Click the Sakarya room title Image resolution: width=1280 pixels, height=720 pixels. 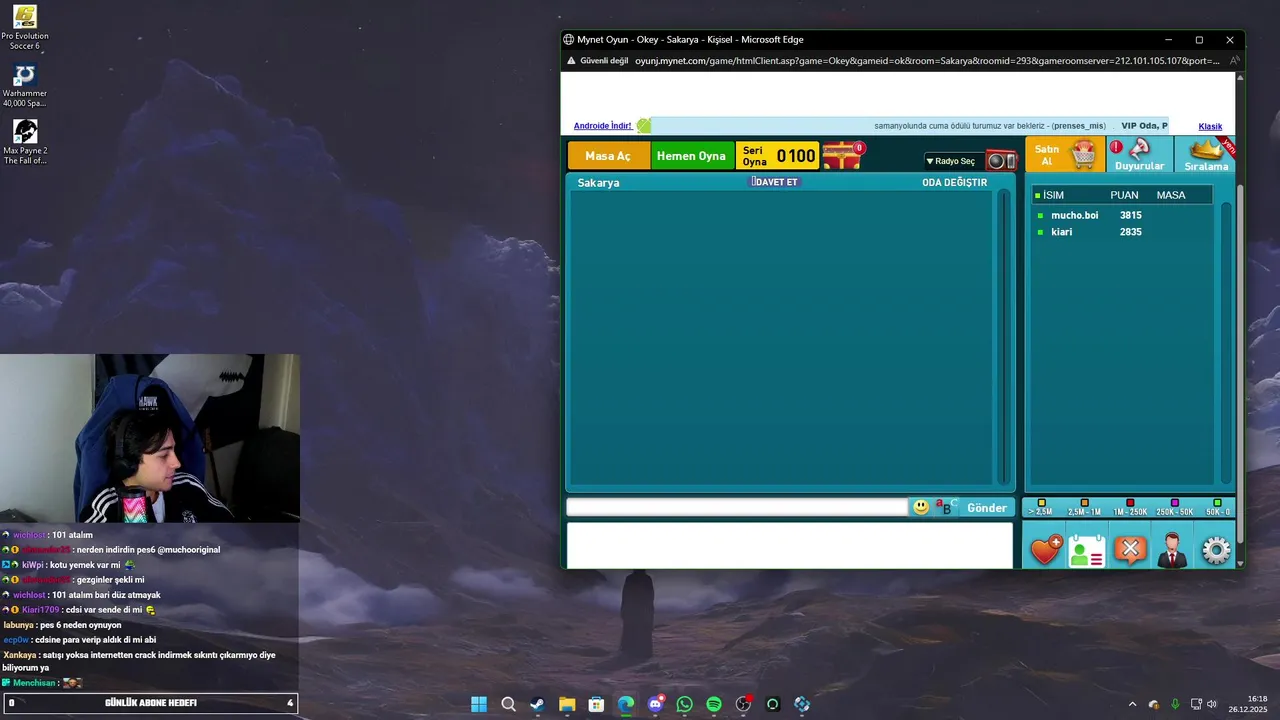pos(598,183)
